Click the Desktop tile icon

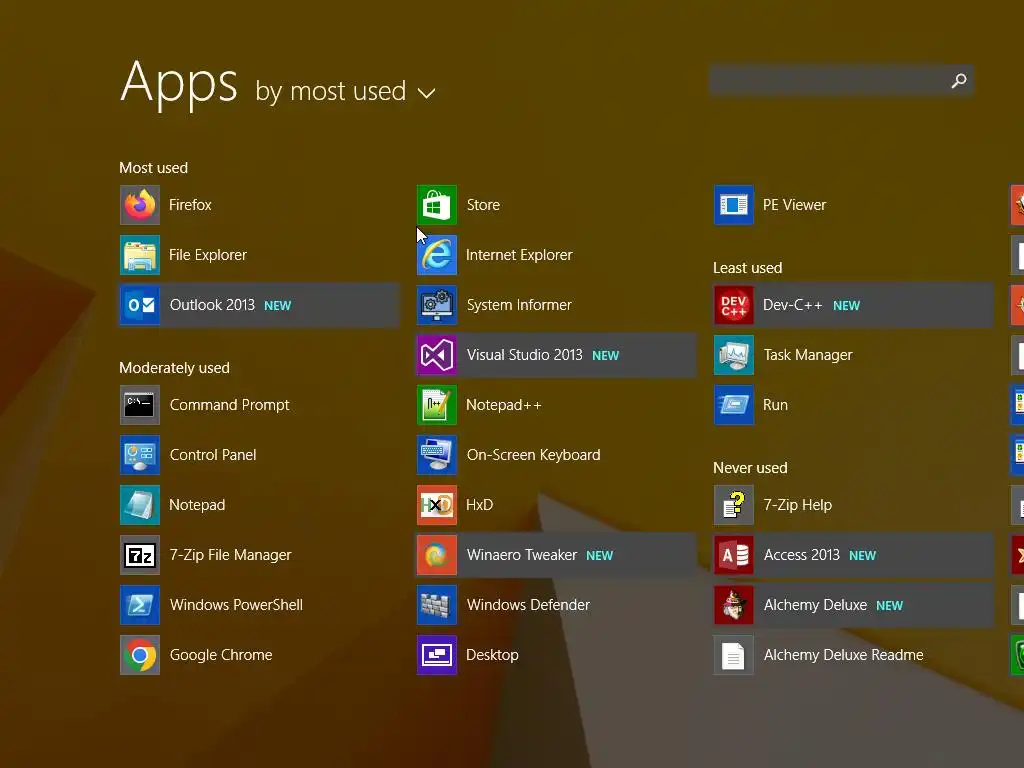point(437,655)
